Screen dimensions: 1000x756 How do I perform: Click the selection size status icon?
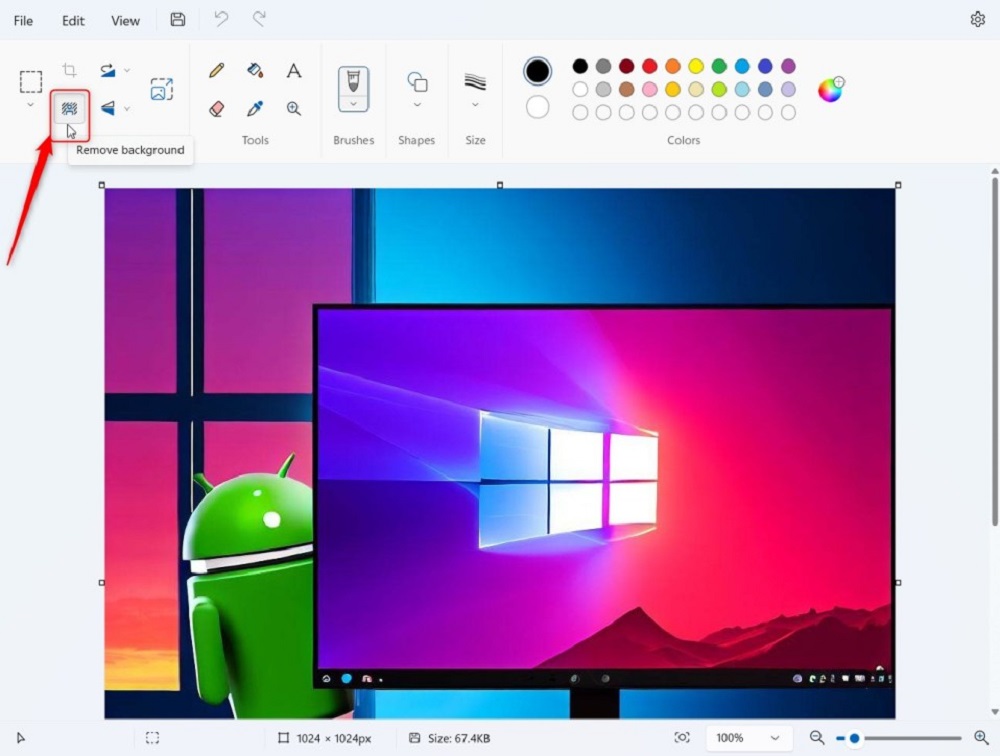point(152,738)
